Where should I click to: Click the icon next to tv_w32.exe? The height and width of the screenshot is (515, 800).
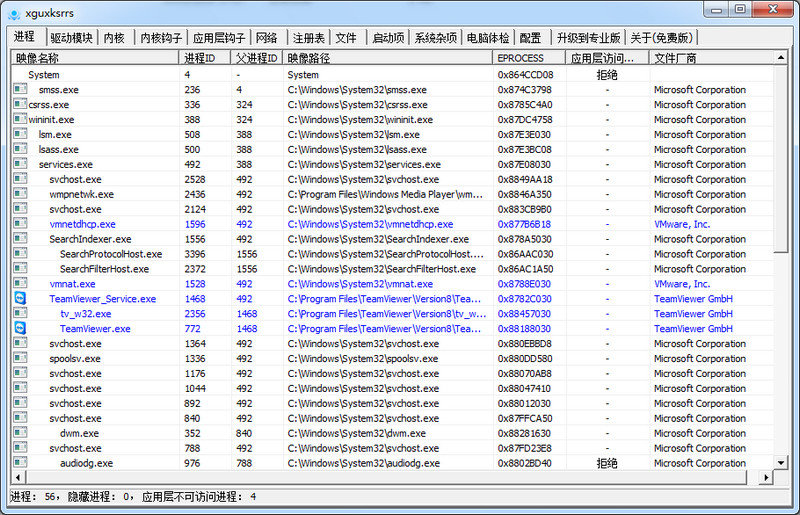coord(20,314)
